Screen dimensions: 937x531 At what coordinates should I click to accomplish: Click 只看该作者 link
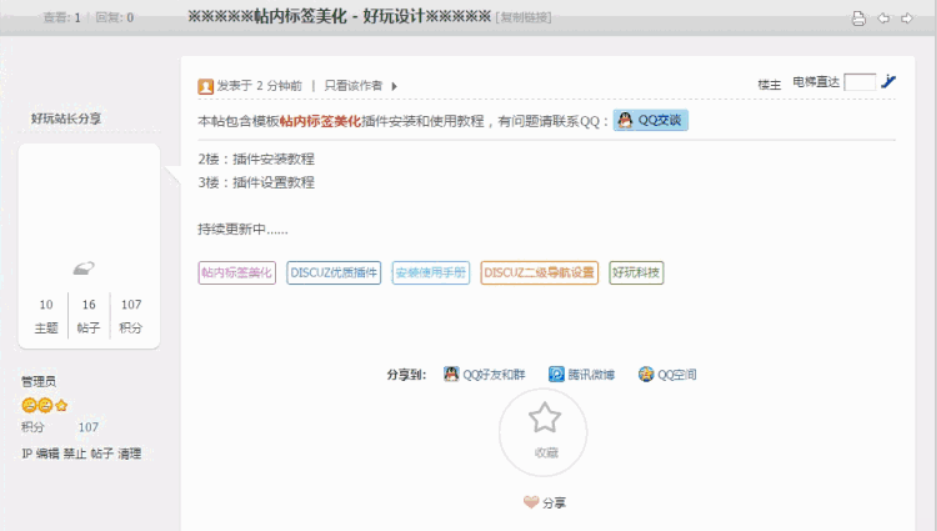pos(353,86)
